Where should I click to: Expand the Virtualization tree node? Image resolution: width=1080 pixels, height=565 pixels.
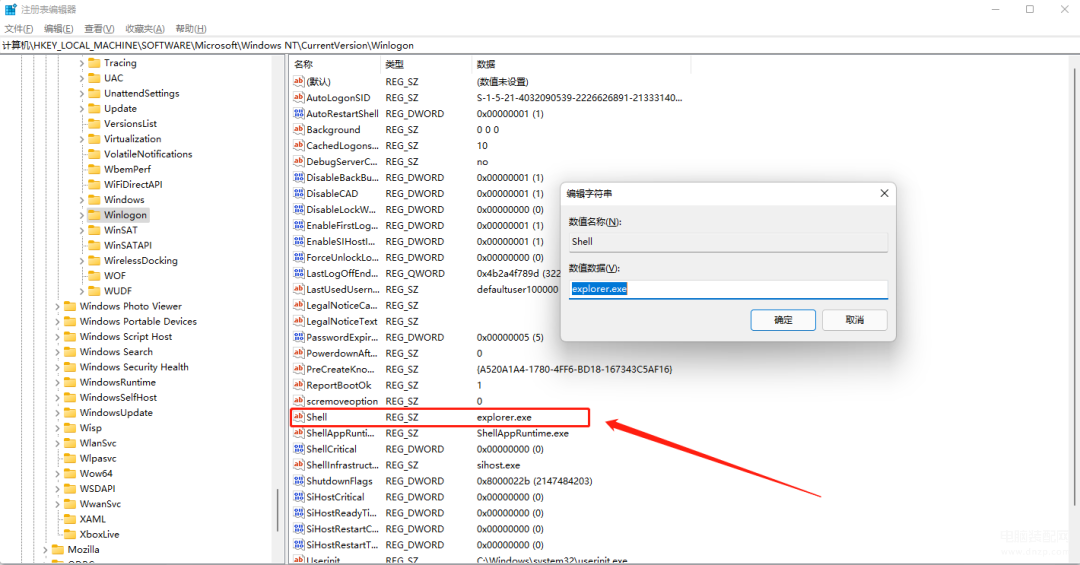(81, 138)
